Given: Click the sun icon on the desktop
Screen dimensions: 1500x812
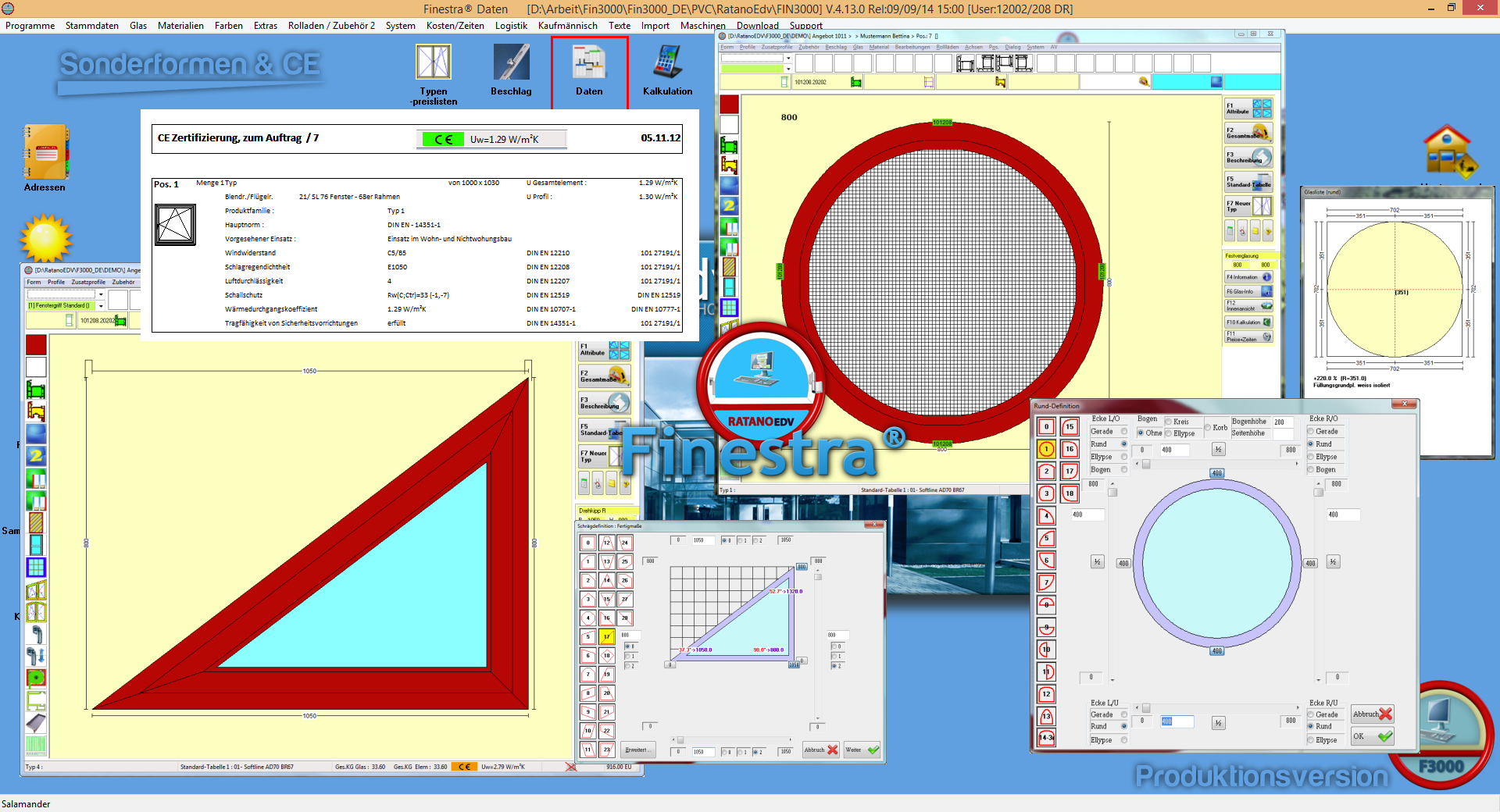Looking at the screenshot, I should click(45, 238).
